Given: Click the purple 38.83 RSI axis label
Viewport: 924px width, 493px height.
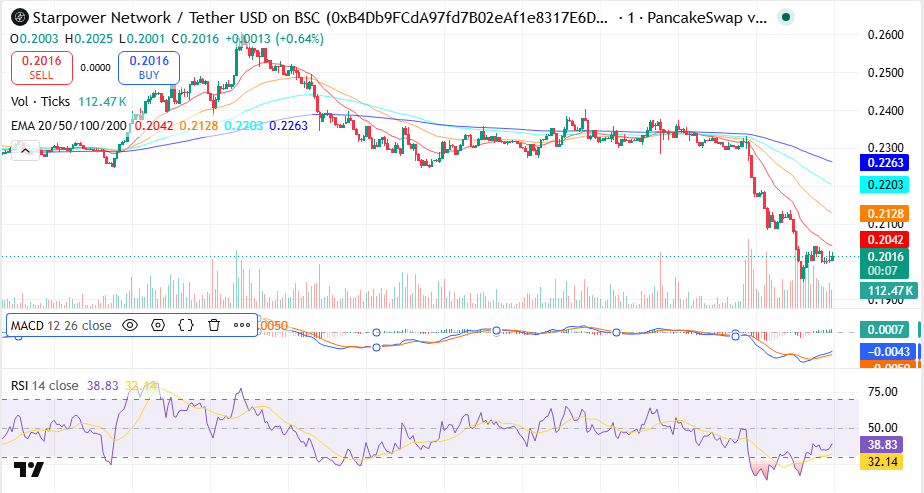Looking at the screenshot, I should pyautogui.click(x=882, y=445).
